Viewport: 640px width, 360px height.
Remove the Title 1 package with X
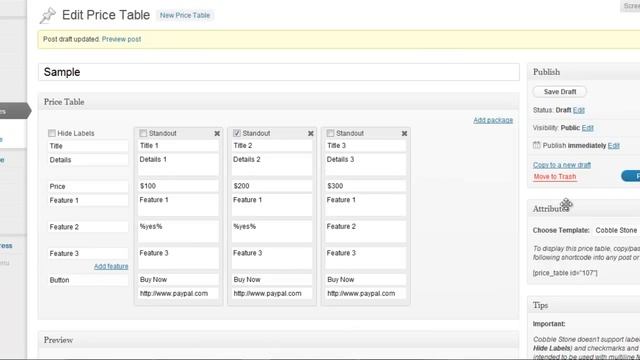[217, 133]
